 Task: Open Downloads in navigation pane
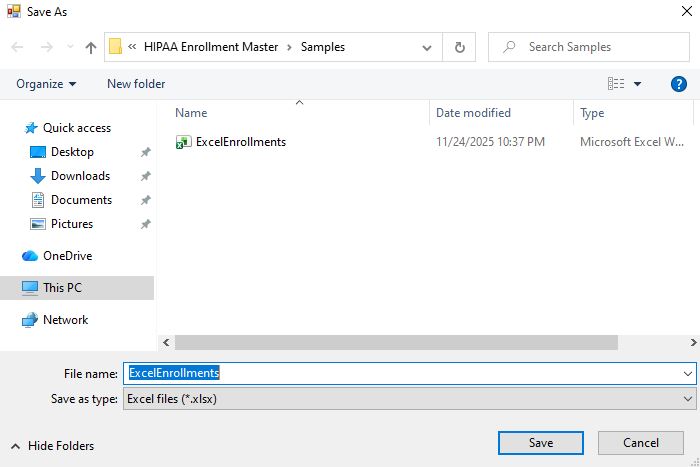[80, 176]
